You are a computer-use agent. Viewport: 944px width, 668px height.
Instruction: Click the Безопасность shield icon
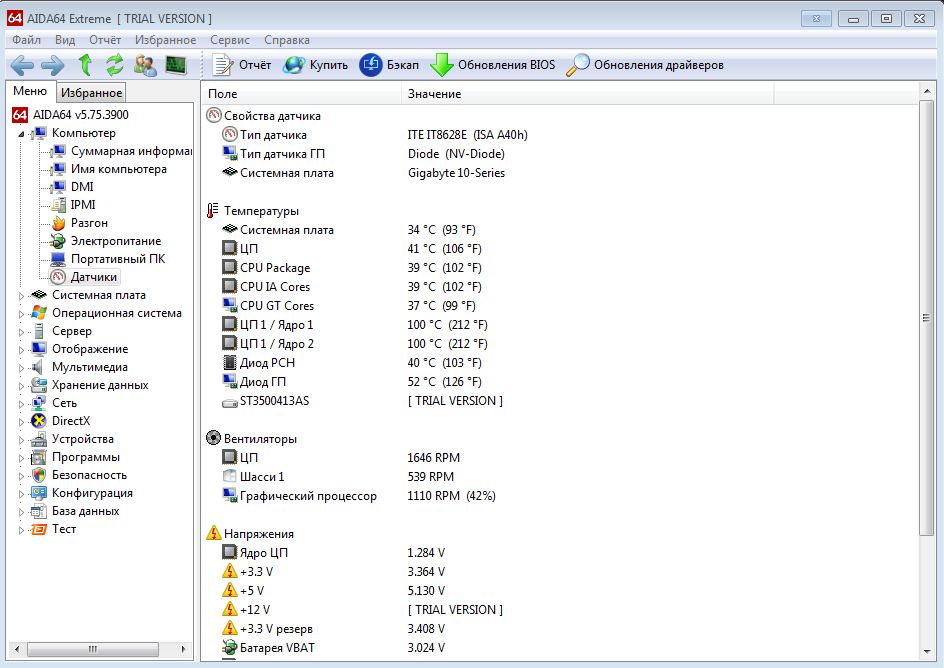point(39,475)
